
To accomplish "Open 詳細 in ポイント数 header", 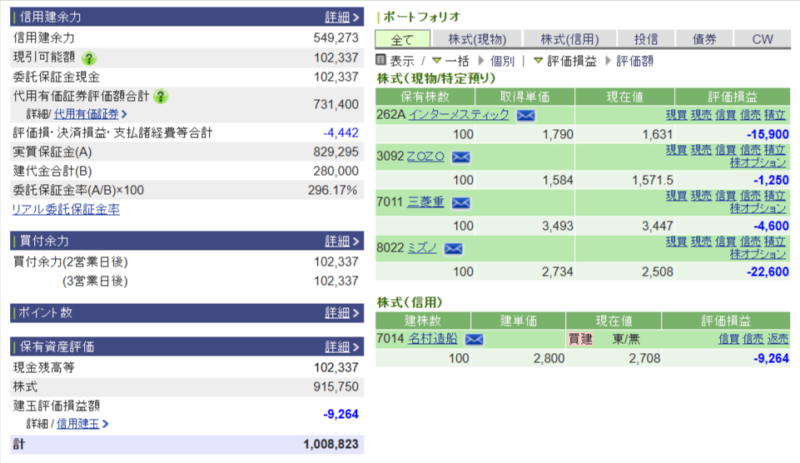I will [x=342, y=312].
